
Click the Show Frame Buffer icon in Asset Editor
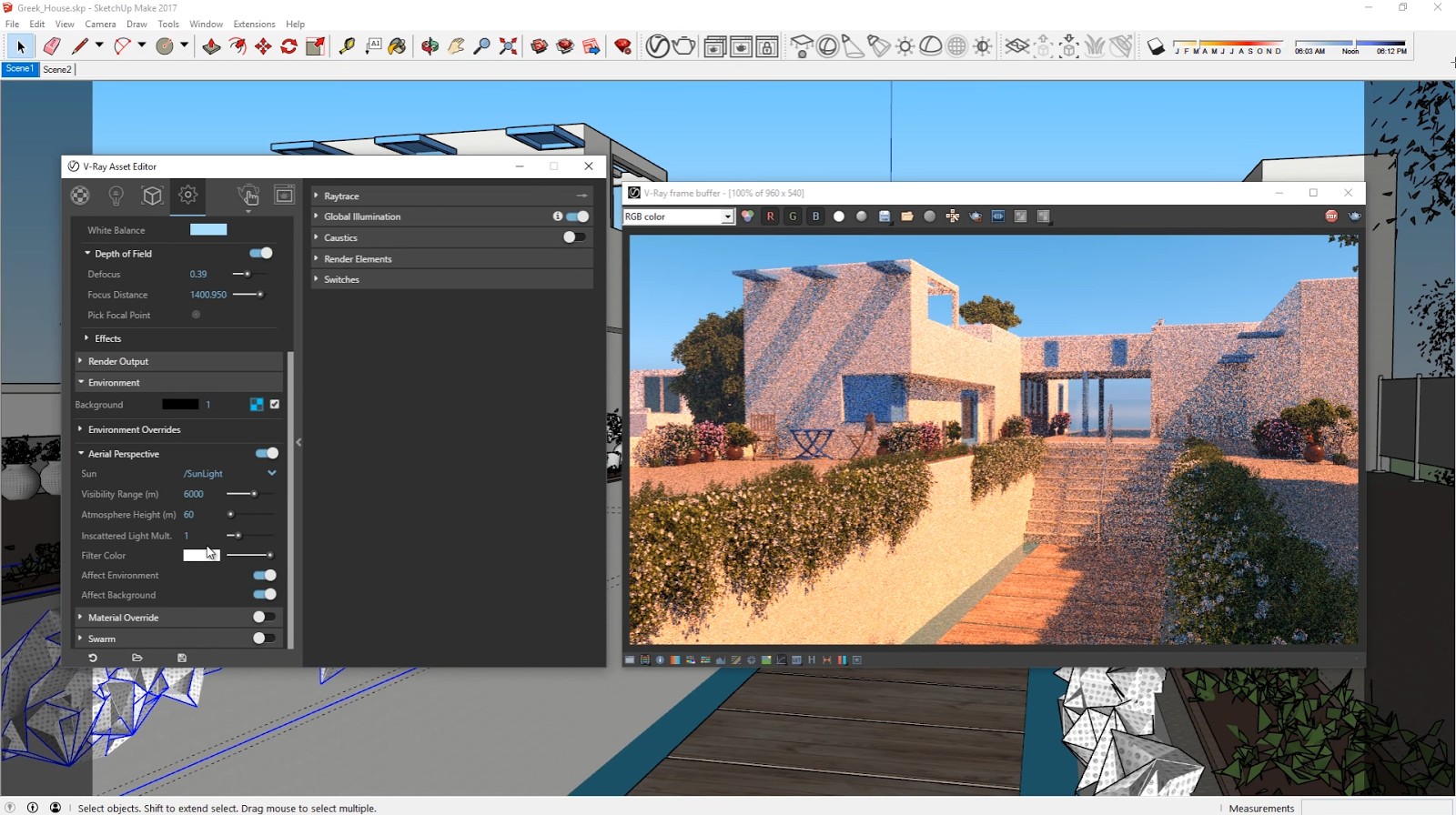(285, 195)
